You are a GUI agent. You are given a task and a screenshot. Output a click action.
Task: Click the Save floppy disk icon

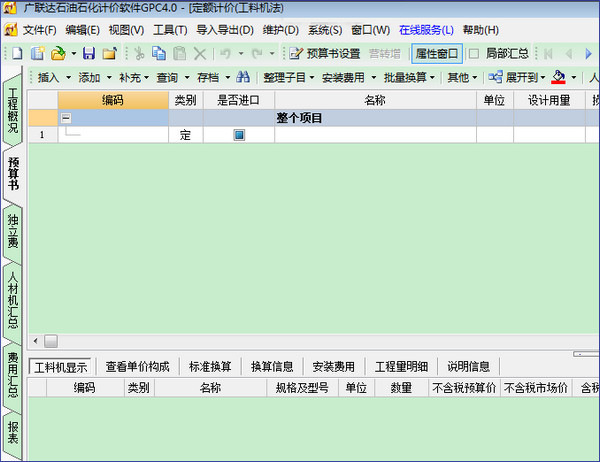pyautogui.click(x=89, y=54)
